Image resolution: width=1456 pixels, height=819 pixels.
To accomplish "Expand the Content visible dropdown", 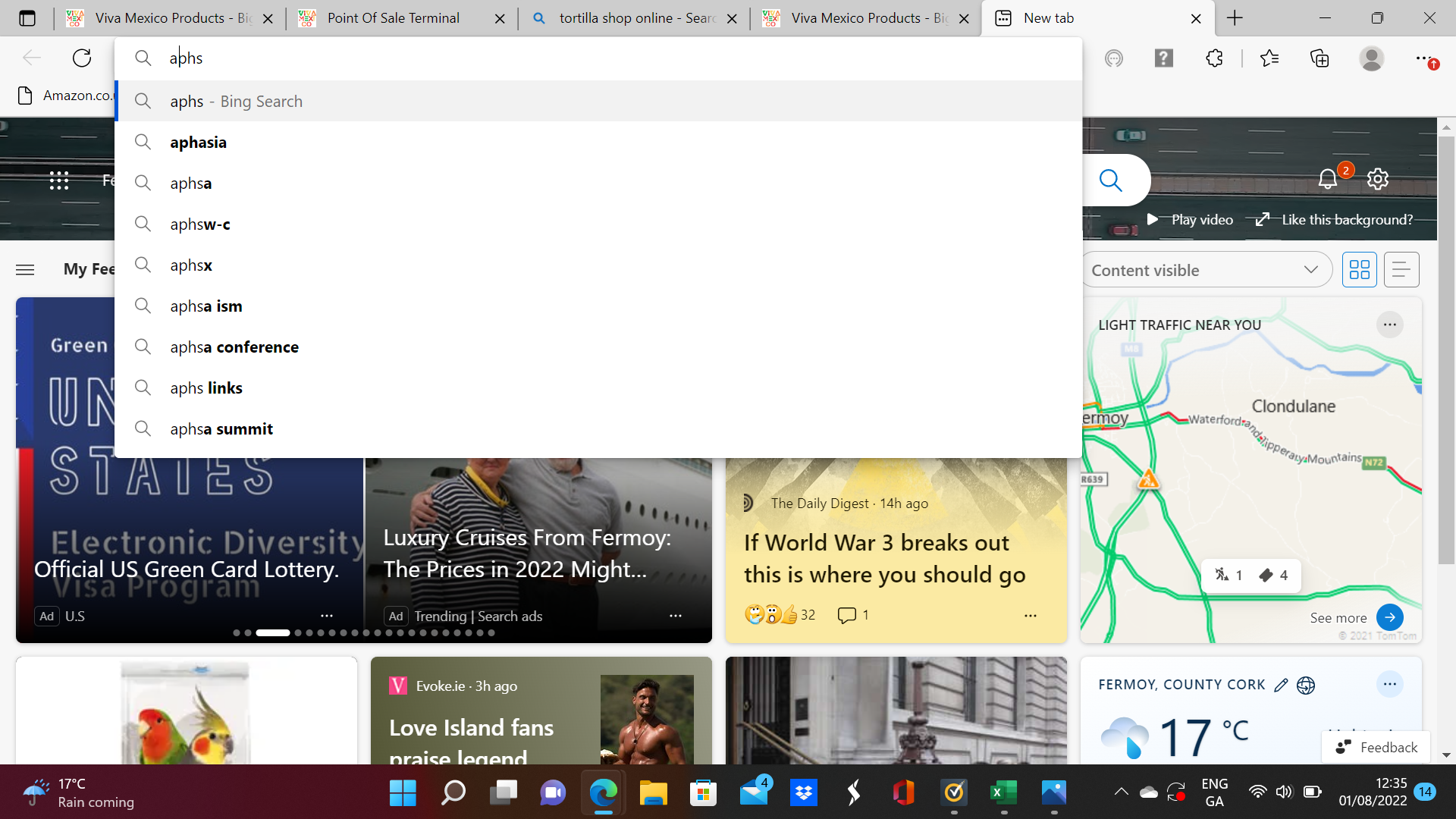I will pos(1207,270).
